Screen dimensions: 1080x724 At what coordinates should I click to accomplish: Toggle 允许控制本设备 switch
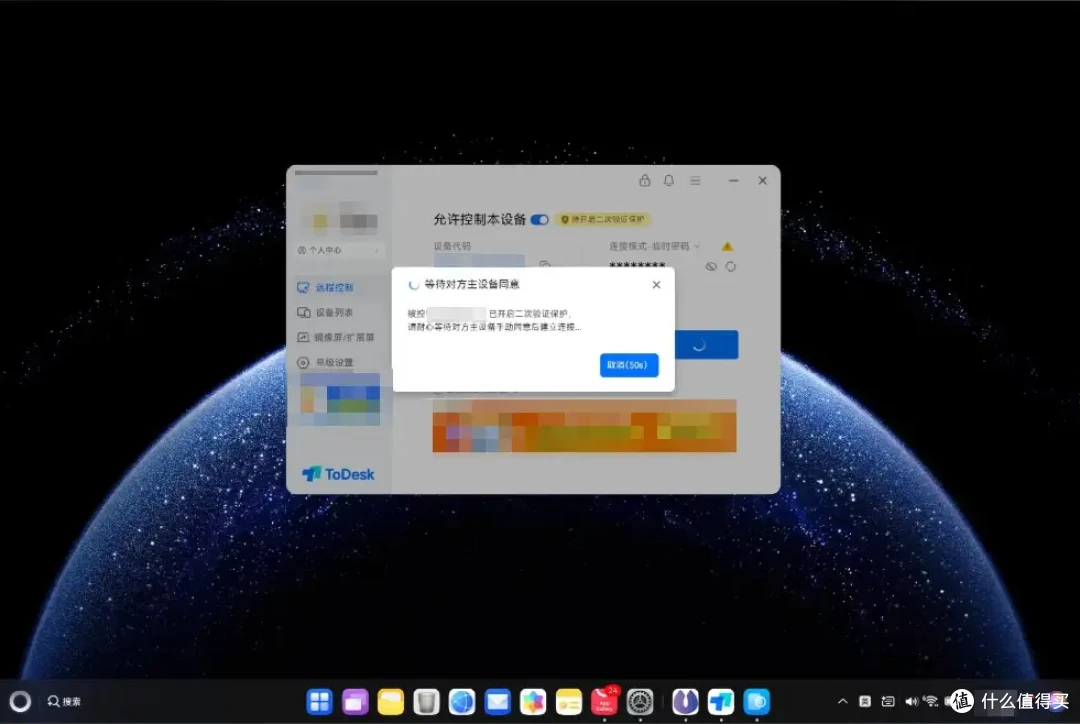539,220
